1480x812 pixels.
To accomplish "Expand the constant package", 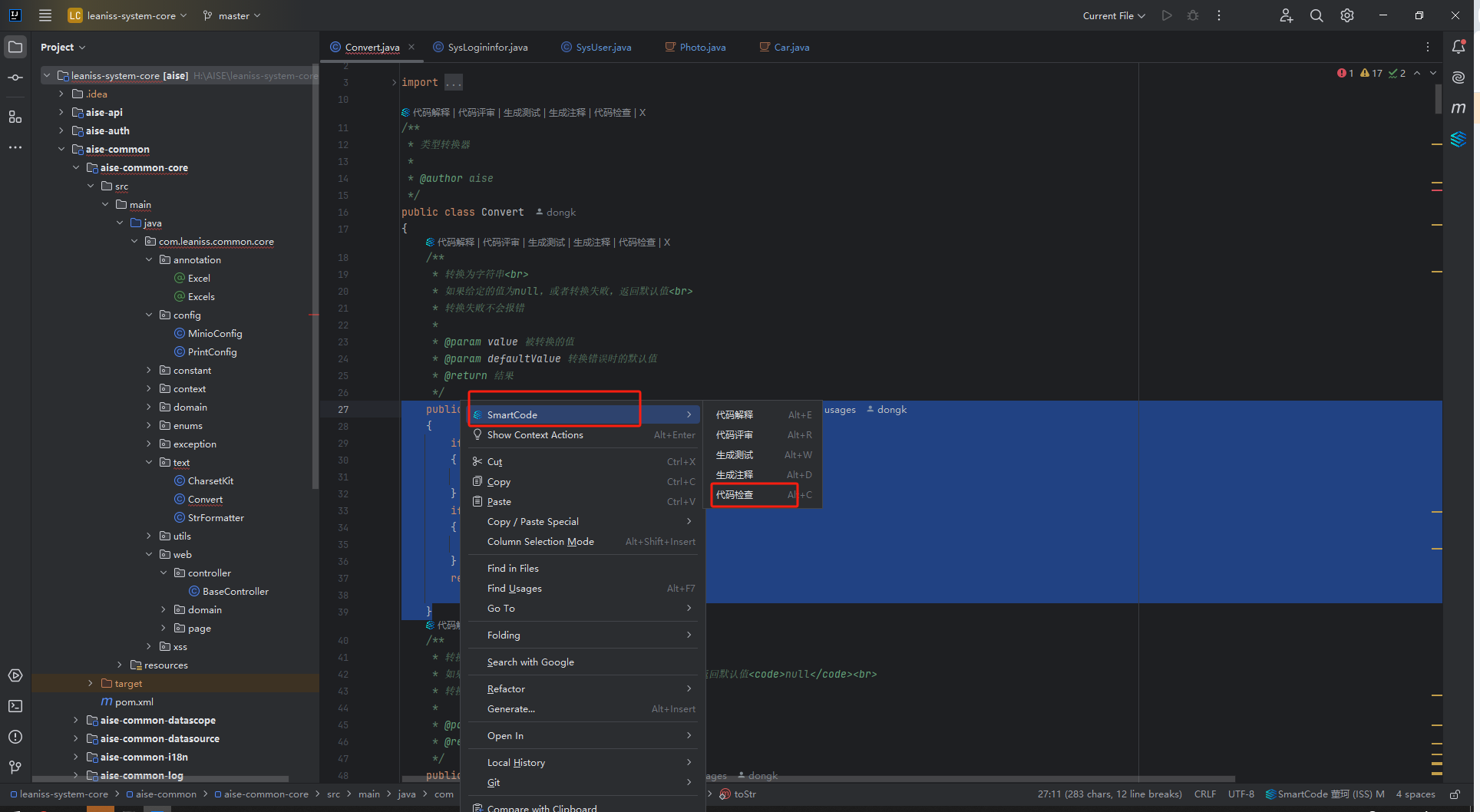I will (x=149, y=370).
